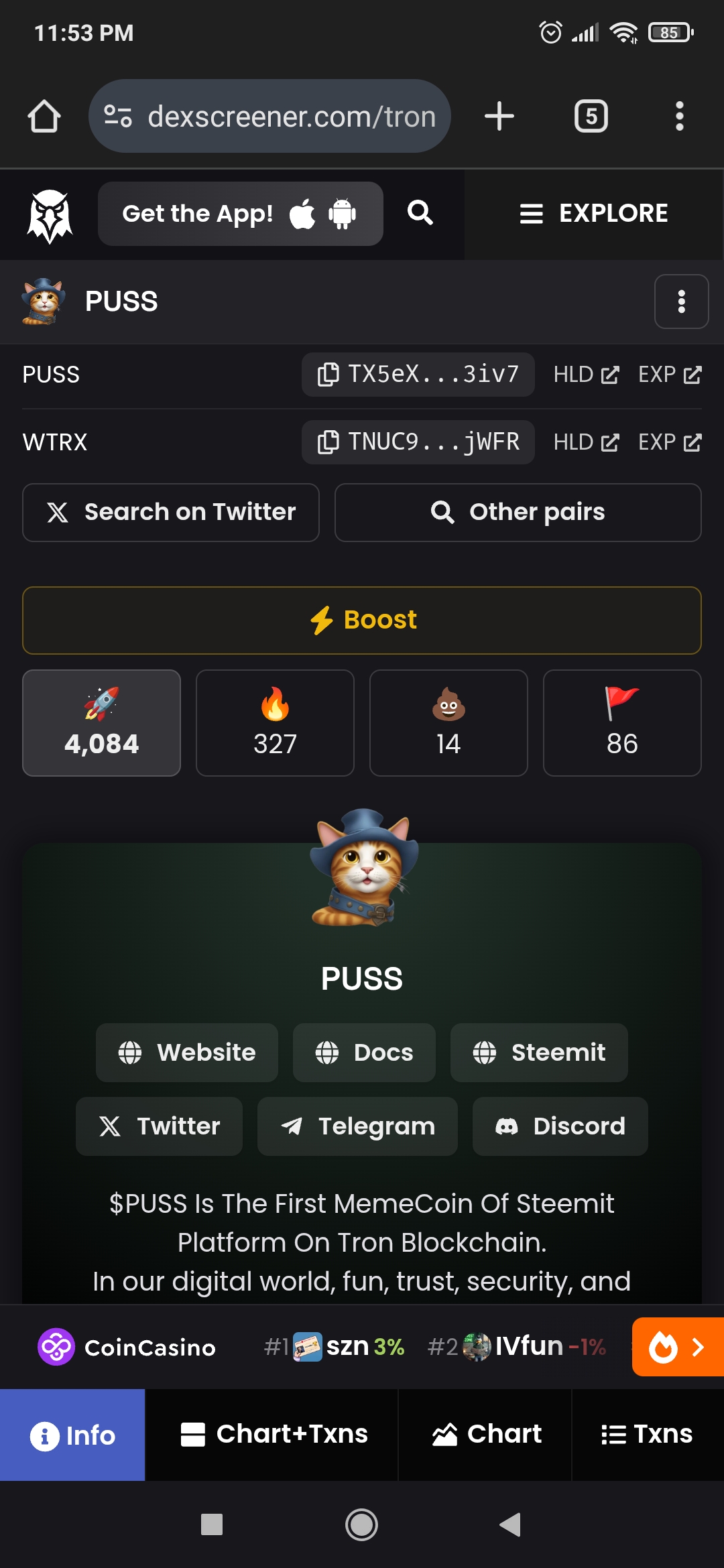Copy the PUSS contract address TX5eX...3iv7
724x1568 pixels.
click(x=418, y=374)
